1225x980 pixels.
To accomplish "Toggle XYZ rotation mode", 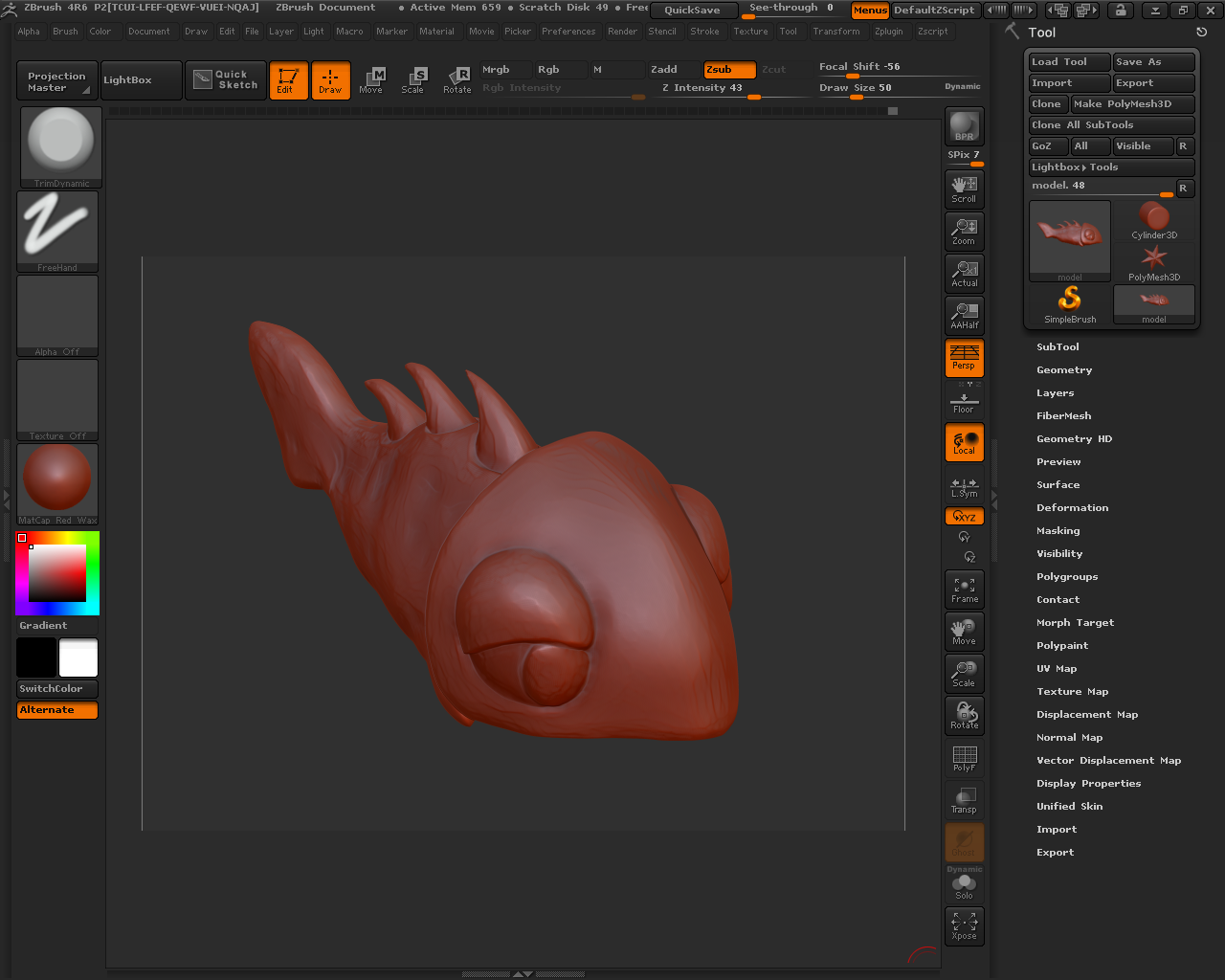I will (x=964, y=516).
